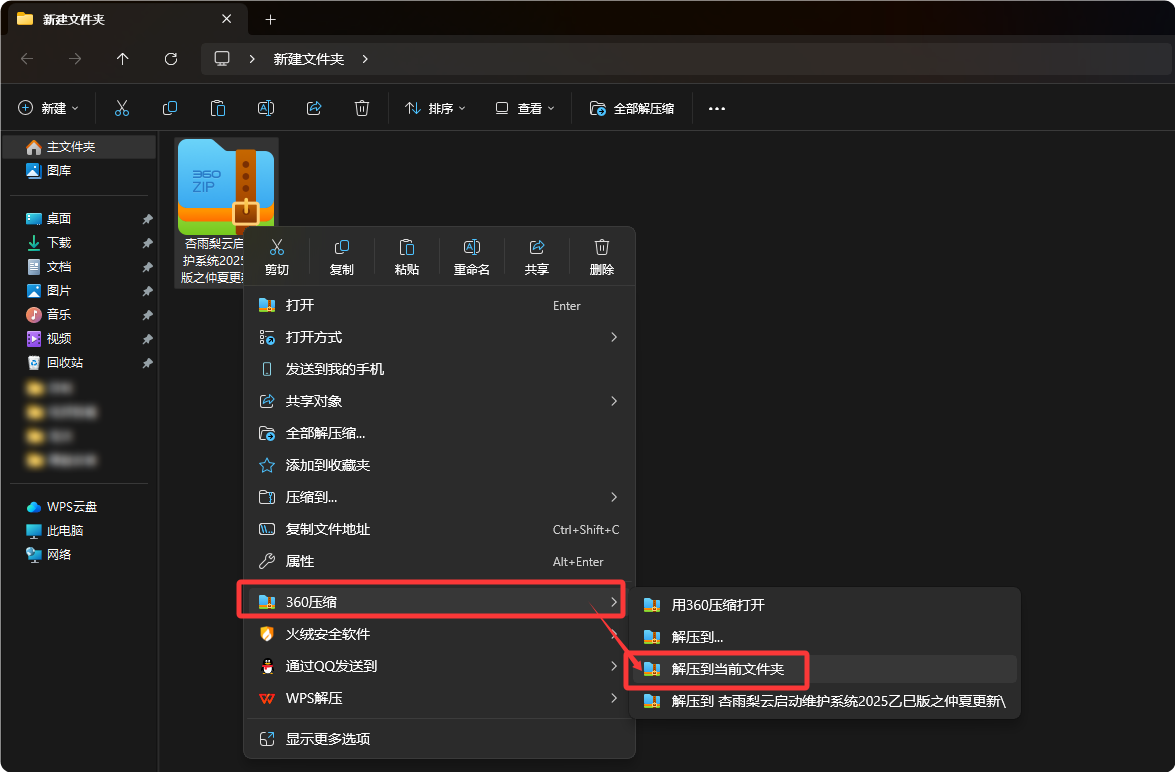The height and width of the screenshot is (772, 1175).
Task: Go back with the left arrow button
Action: [x=27, y=58]
